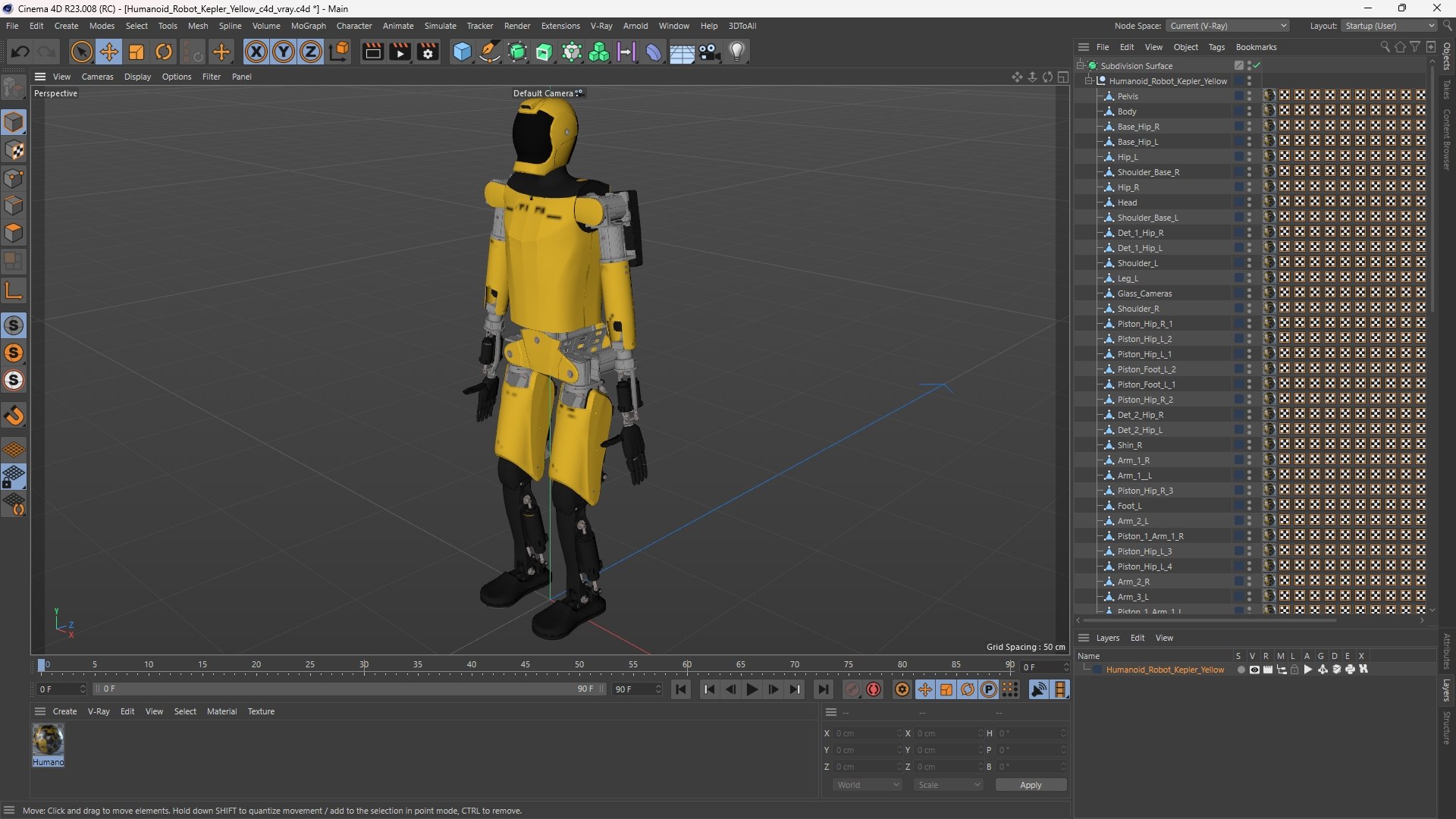Open the Layout Startup dropdown
1456x819 pixels.
[1389, 26]
